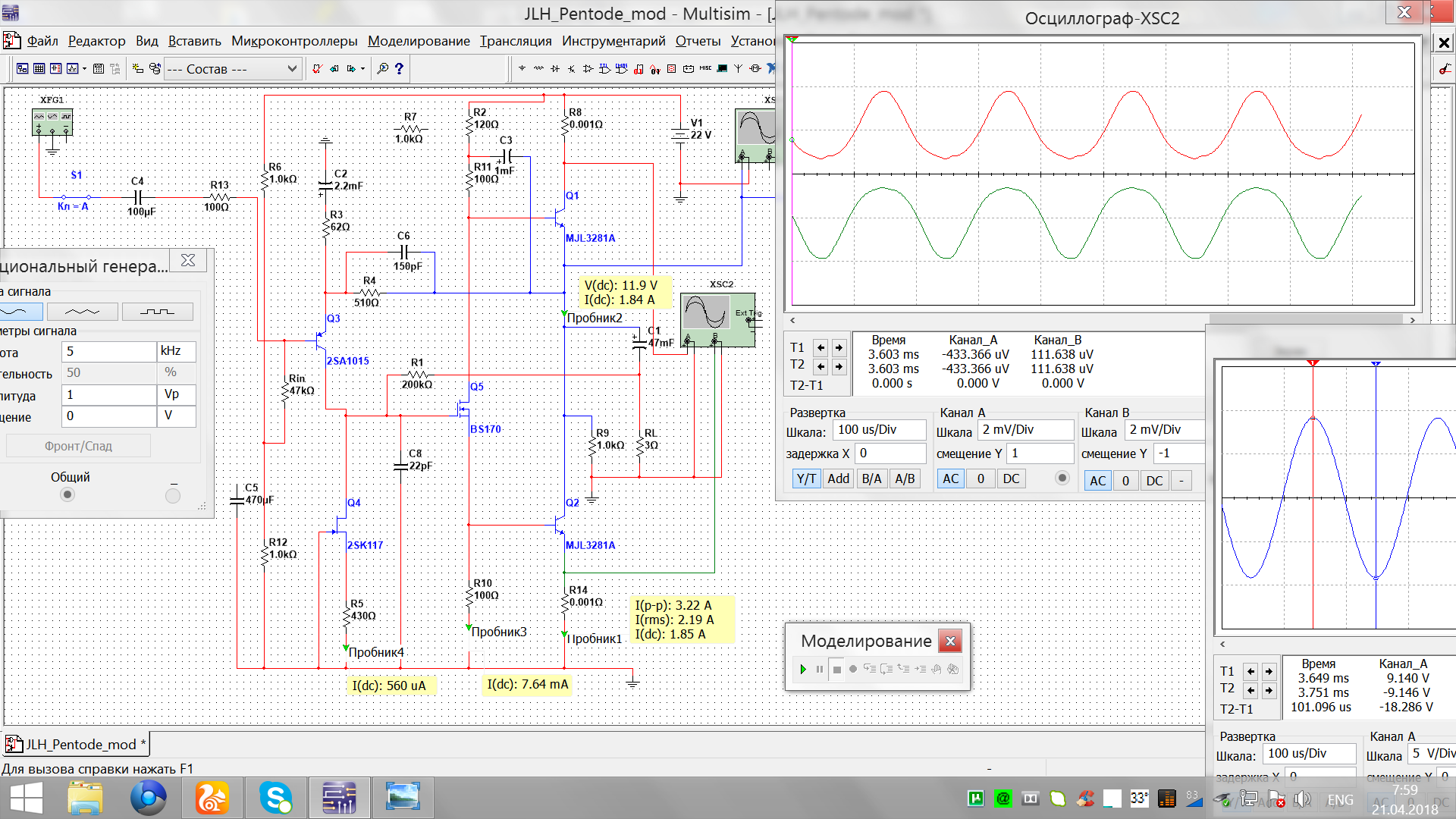The width and height of the screenshot is (1456, 819).
Task: Click the Фронт/Спад button
Action: 78,446
